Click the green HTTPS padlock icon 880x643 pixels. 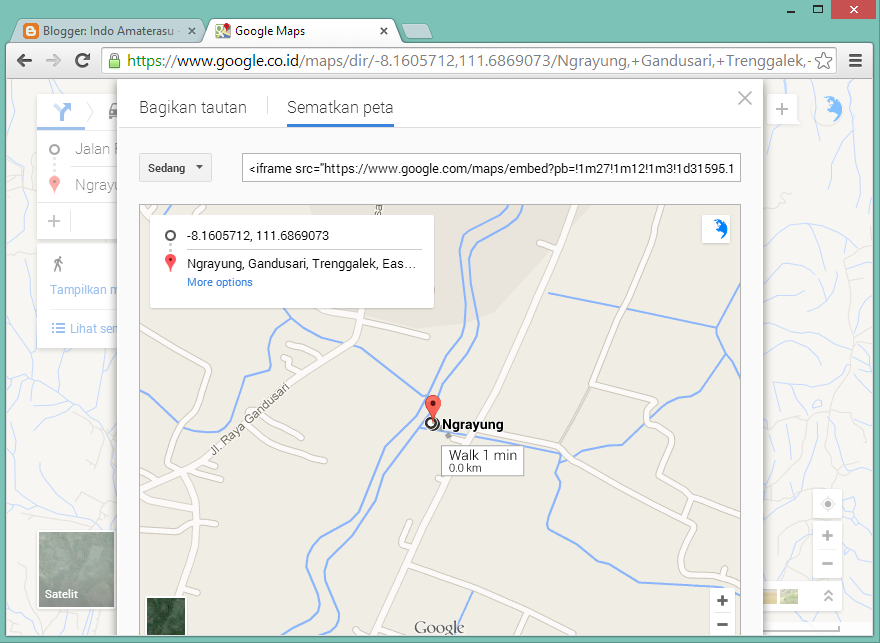114,61
